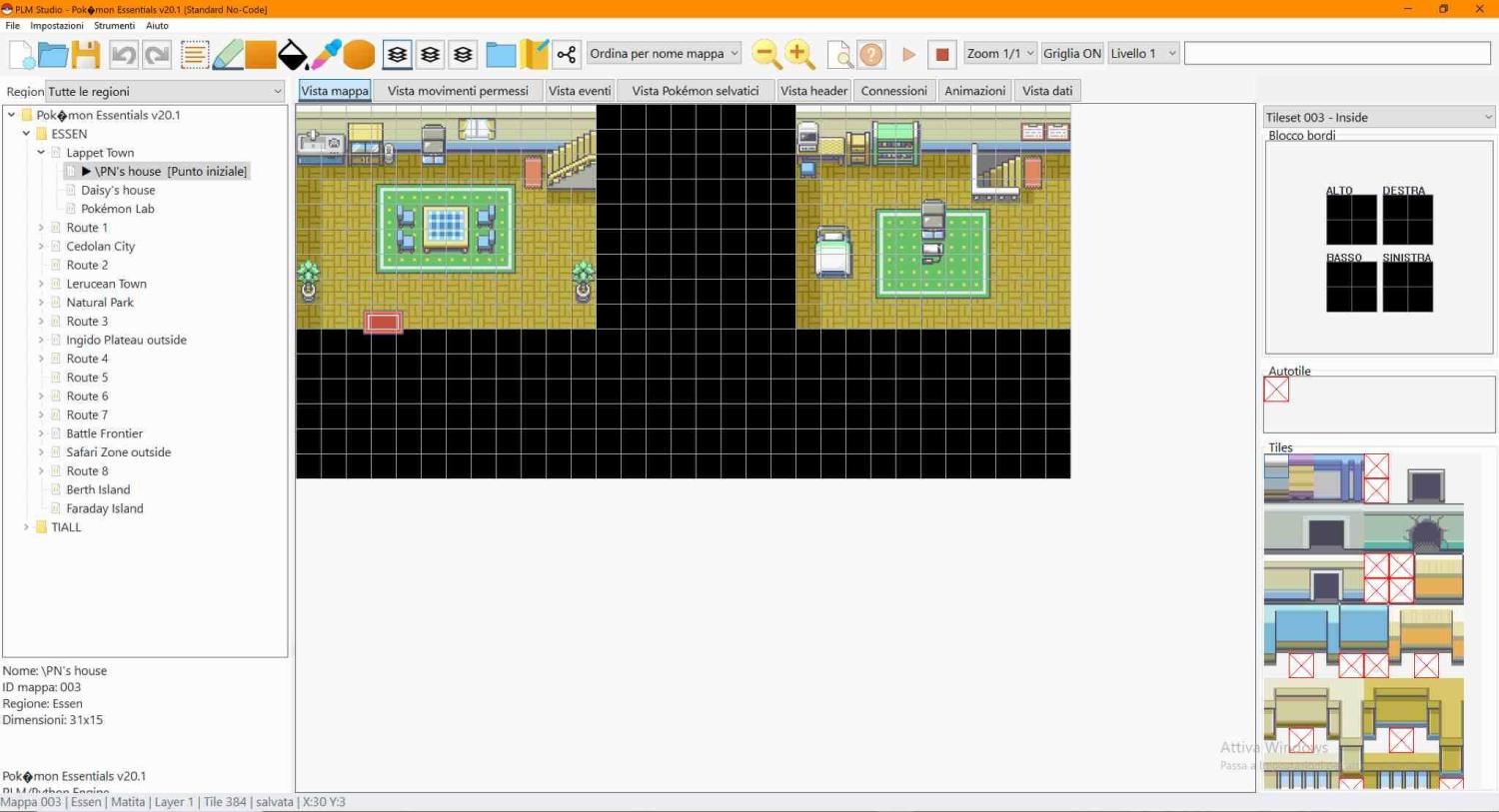Viewport: 1499px width, 812px height.
Task: Select Daisy's house in the map tree
Action: (x=118, y=190)
